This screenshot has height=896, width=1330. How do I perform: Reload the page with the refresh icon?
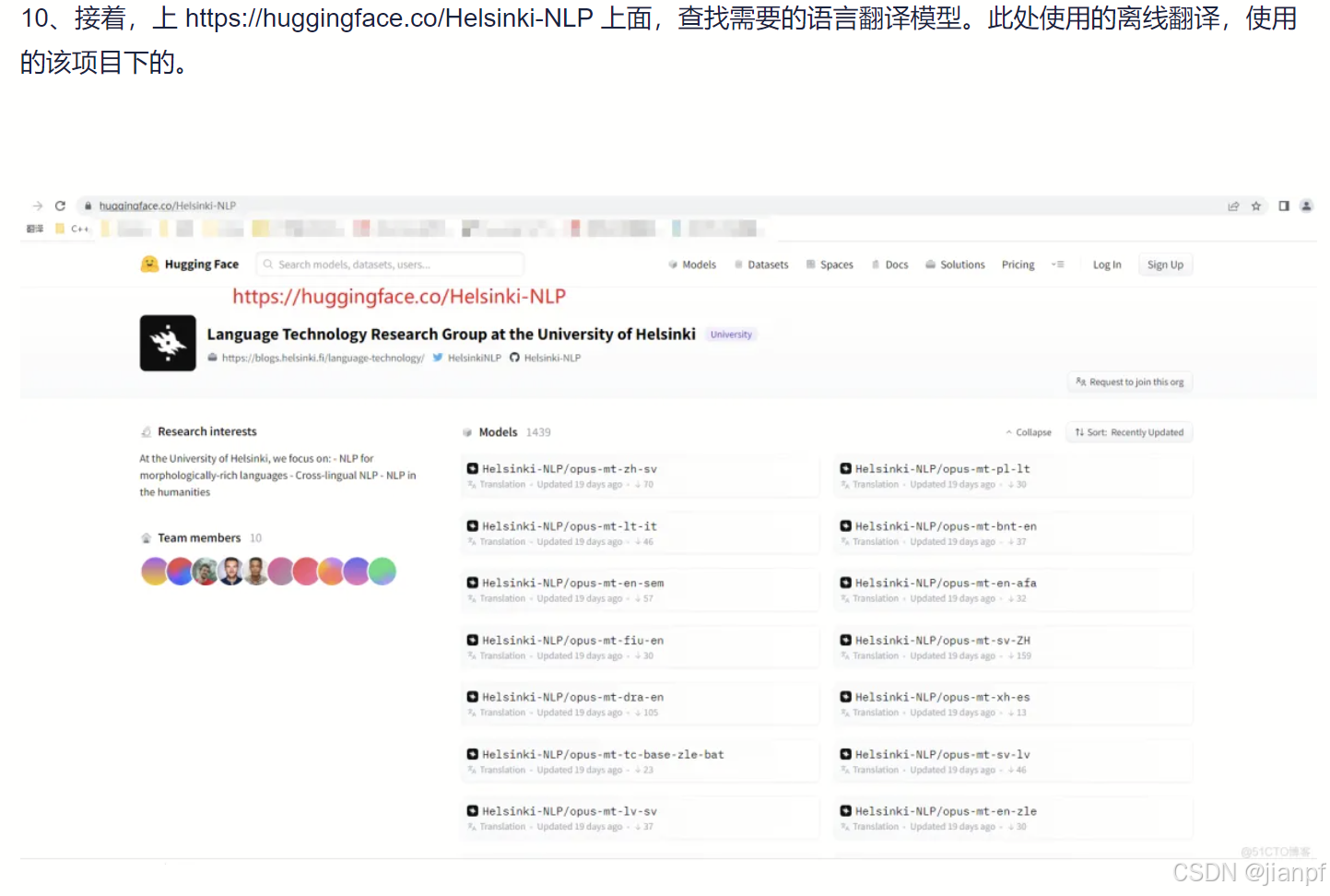pos(60,206)
